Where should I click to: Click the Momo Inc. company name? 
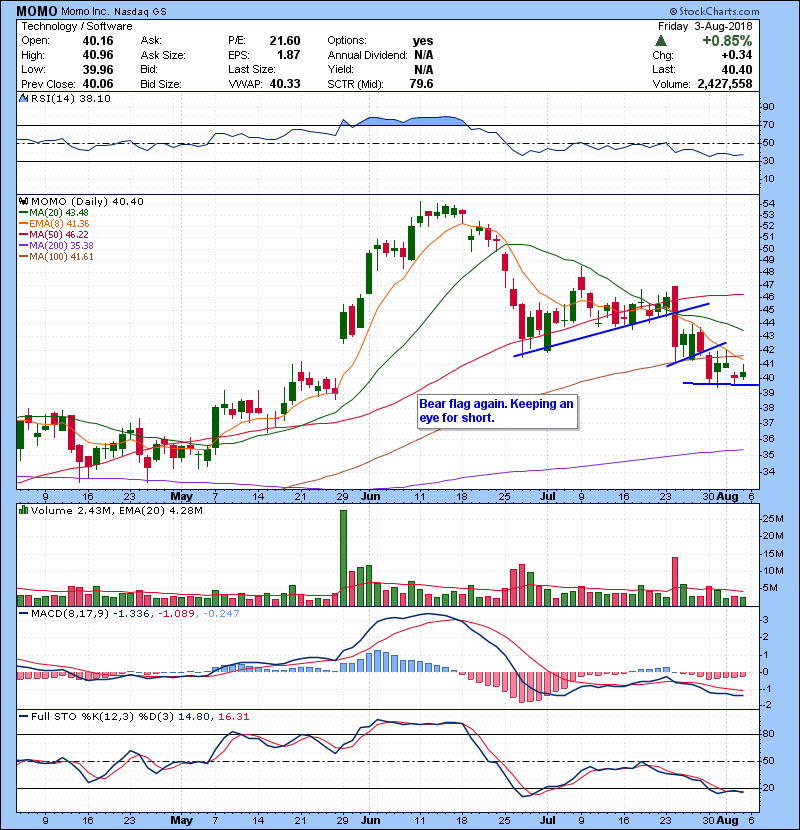[85, 11]
